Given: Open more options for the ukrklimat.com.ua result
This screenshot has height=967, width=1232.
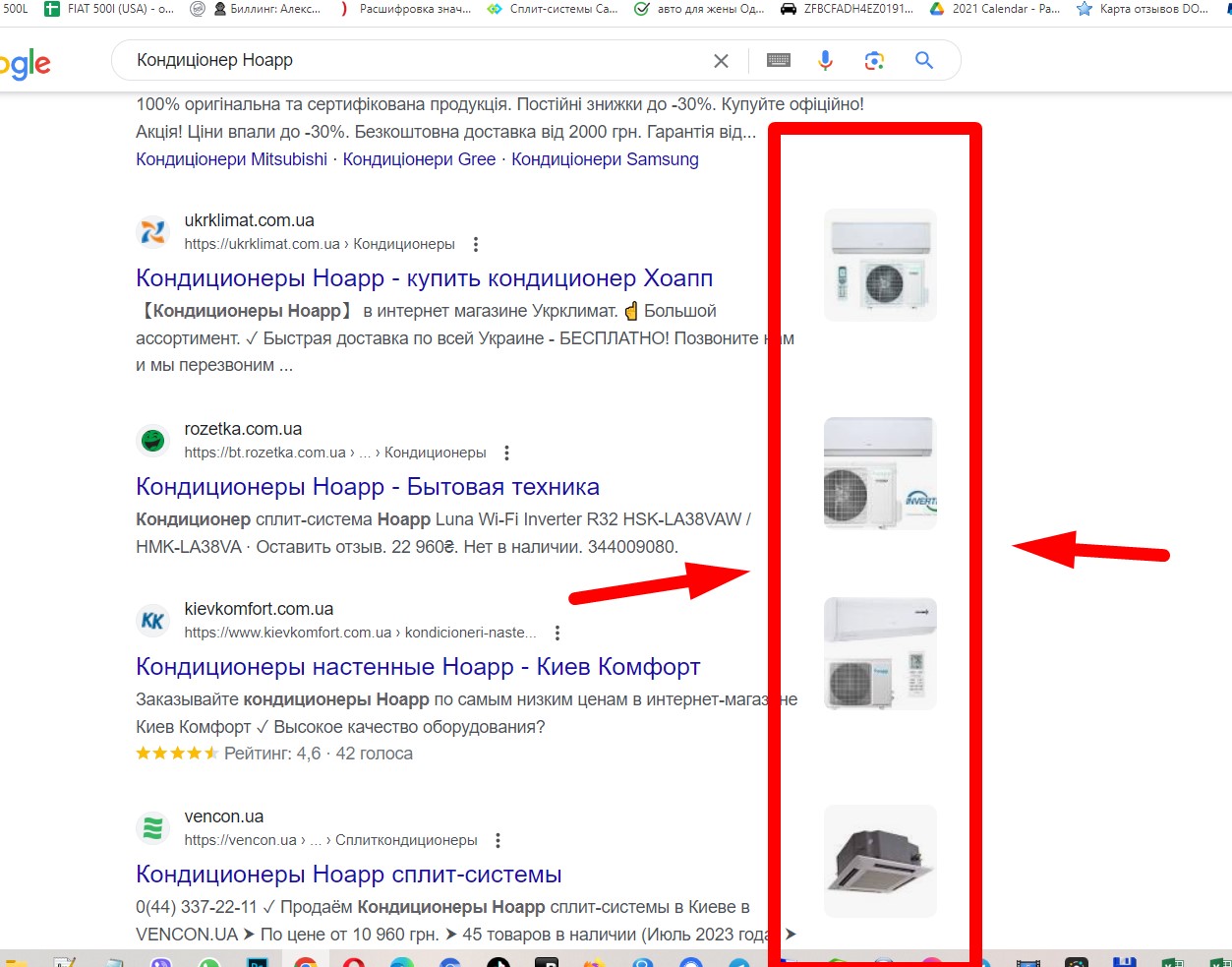Looking at the screenshot, I should pyautogui.click(x=476, y=244).
